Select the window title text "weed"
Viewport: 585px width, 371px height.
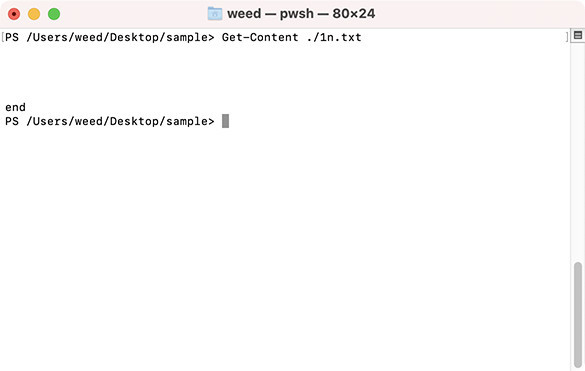(244, 14)
